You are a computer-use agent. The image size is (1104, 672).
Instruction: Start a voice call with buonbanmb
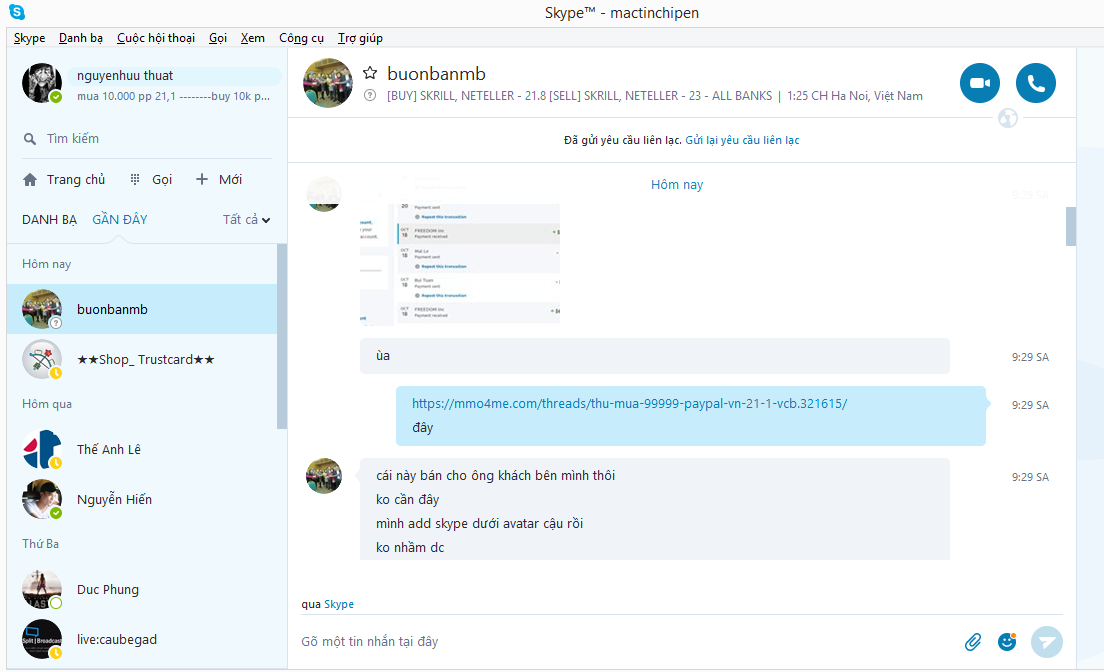[x=1036, y=83]
